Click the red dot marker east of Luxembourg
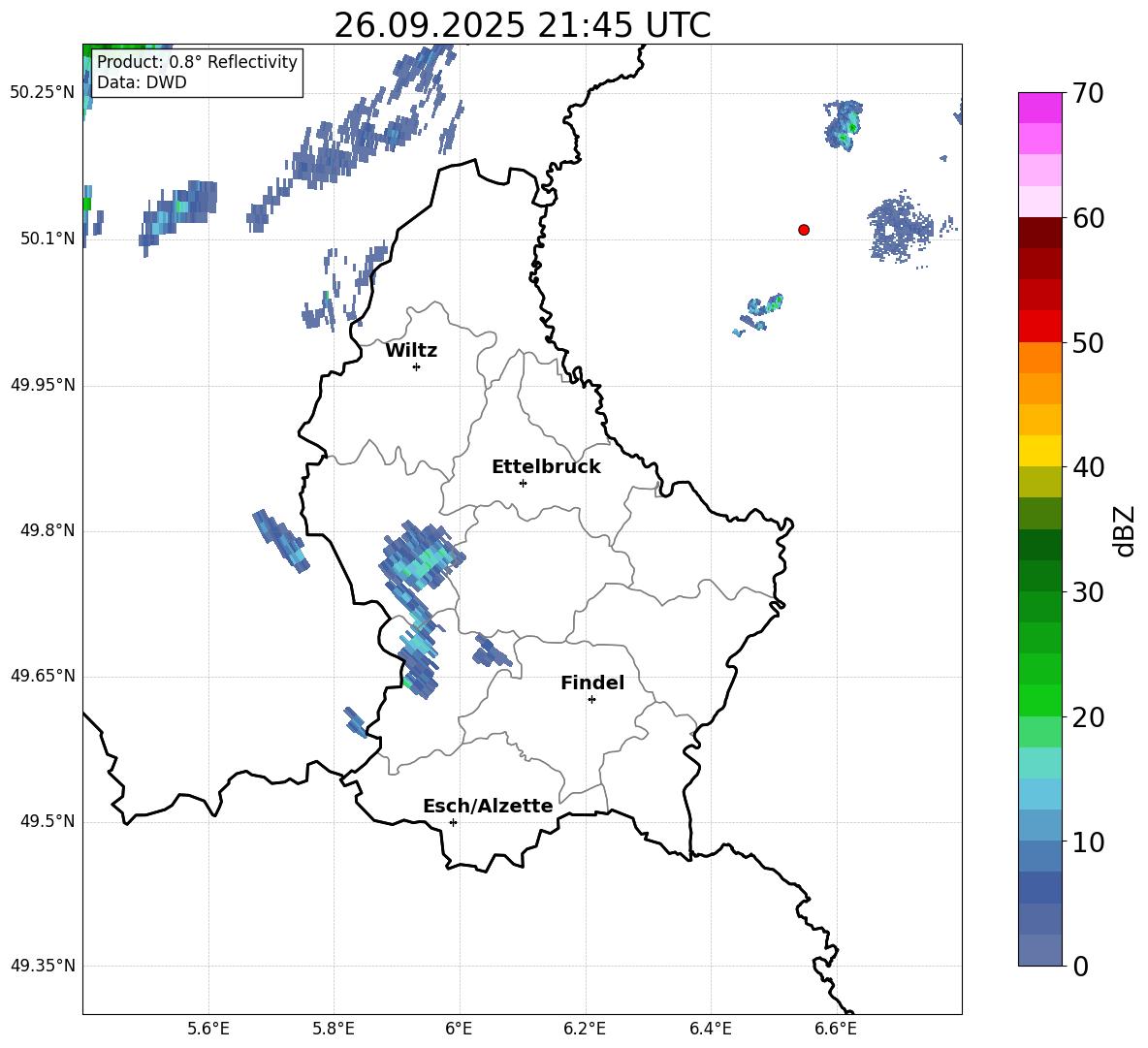The width and height of the screenshot is (1148, 1048). tap(804, 230)
